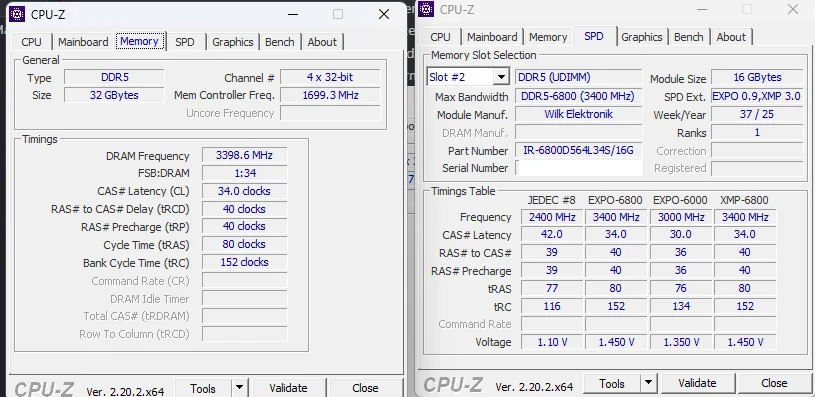This screenshot has width=815, height=397.
Task: Switch to Graphics tab in left window
Action: coord(232,42)
